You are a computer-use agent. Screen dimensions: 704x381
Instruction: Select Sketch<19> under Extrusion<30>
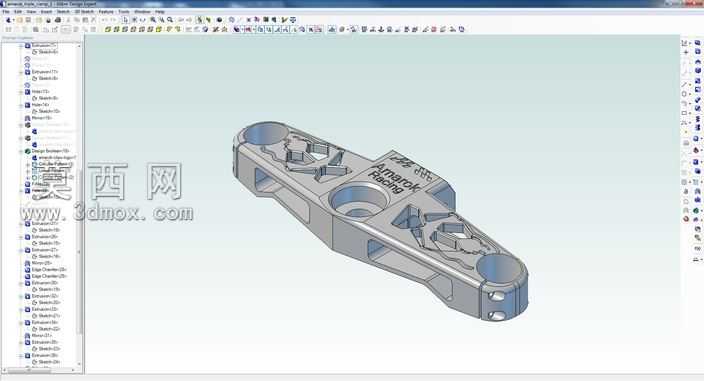click(x=49, y=289)
